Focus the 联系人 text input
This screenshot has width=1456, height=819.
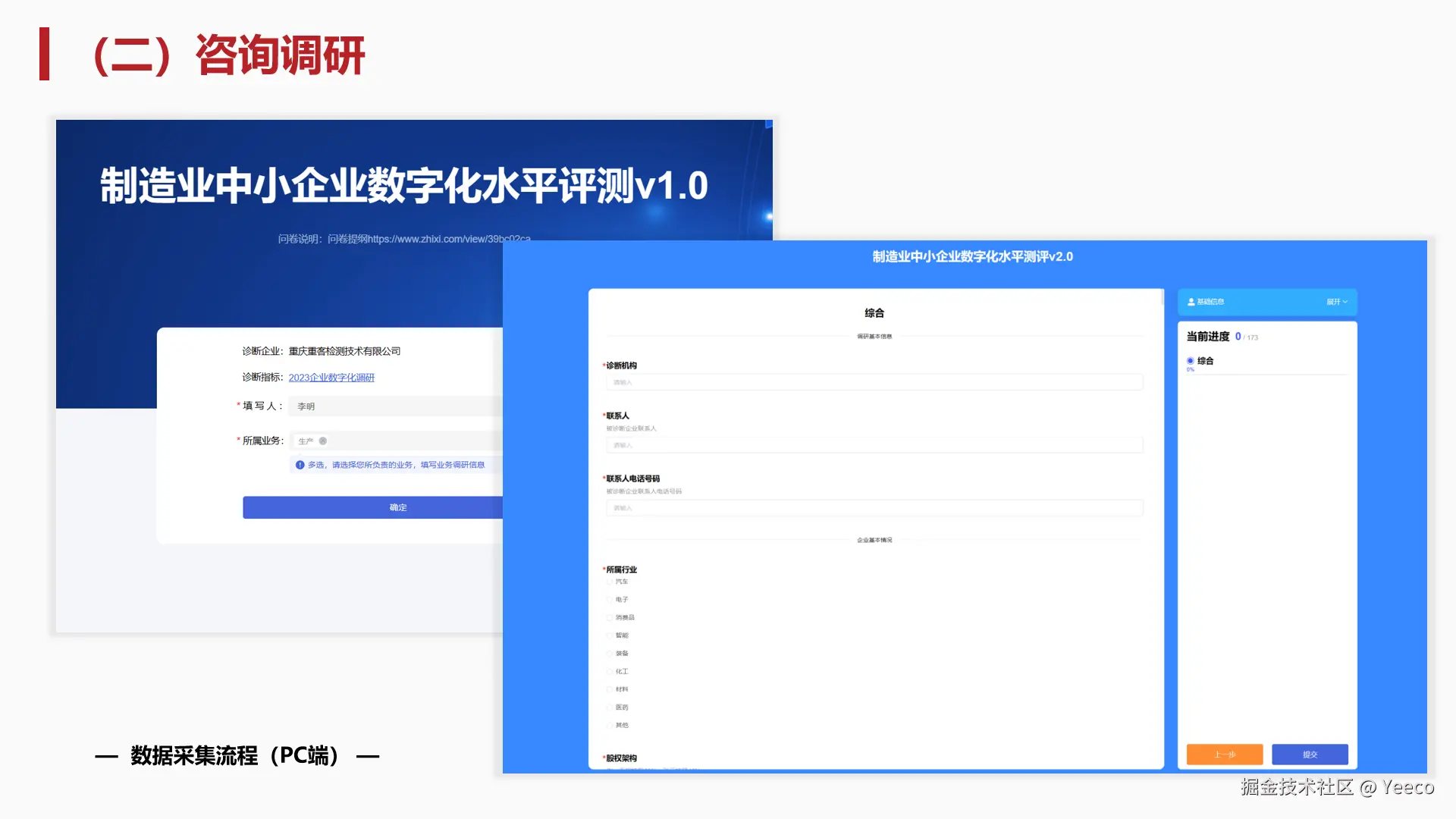tap(874, 445)
